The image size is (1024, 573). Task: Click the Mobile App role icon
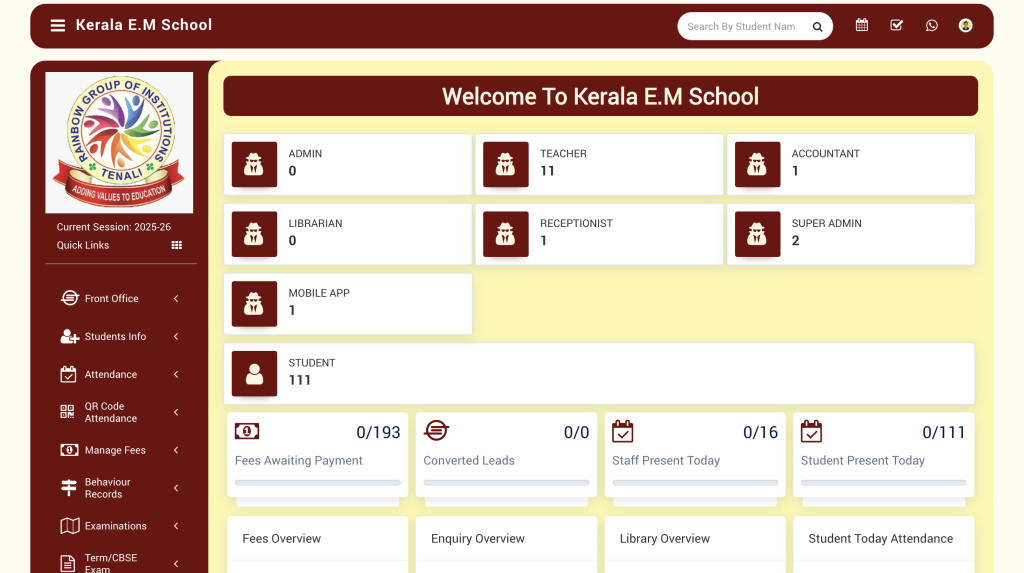(x=254, y=304)
